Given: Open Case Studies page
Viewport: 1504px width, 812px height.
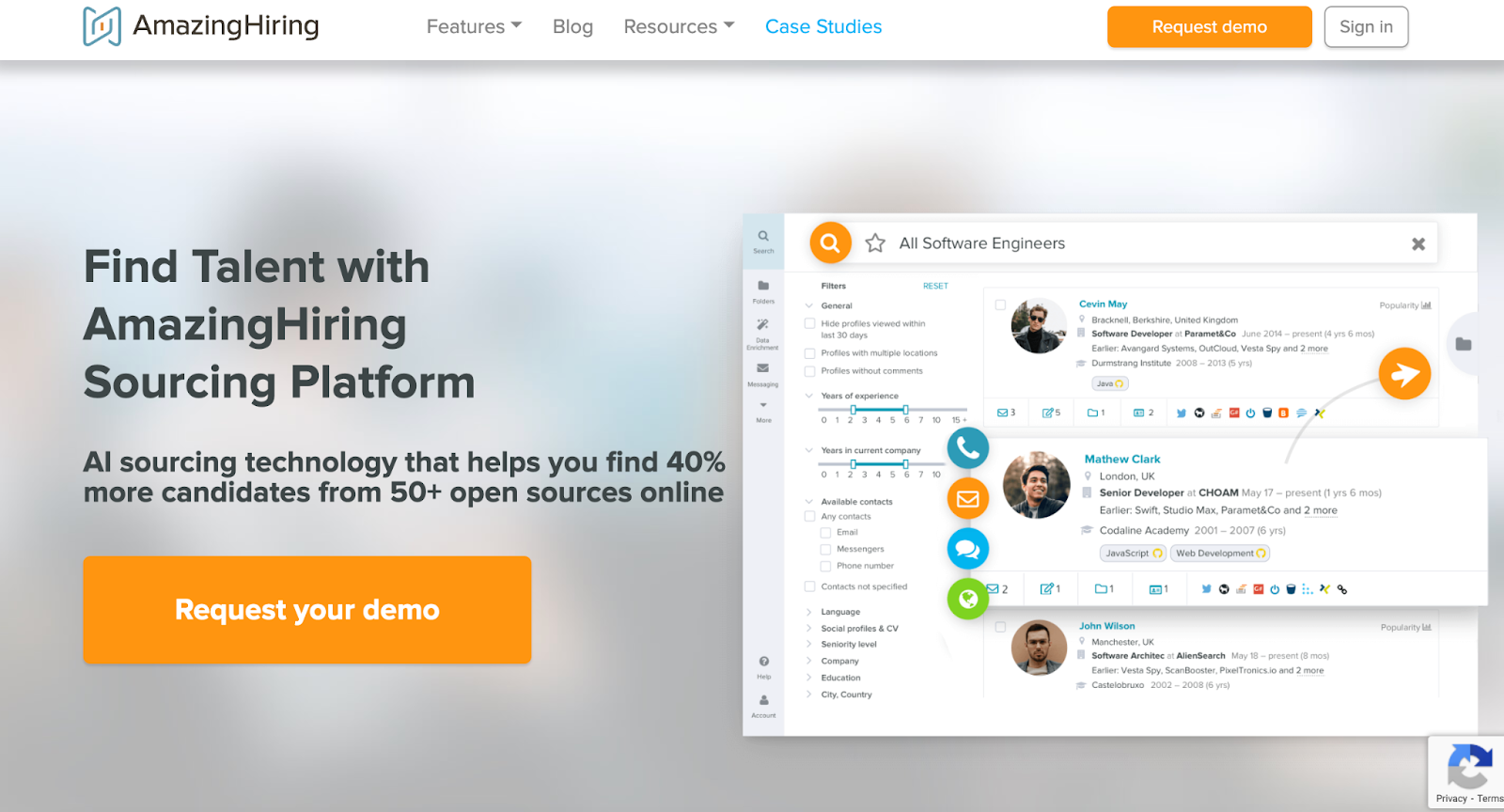Looking at the screenshot, I should pyautogui.click(x=823, y=27).
